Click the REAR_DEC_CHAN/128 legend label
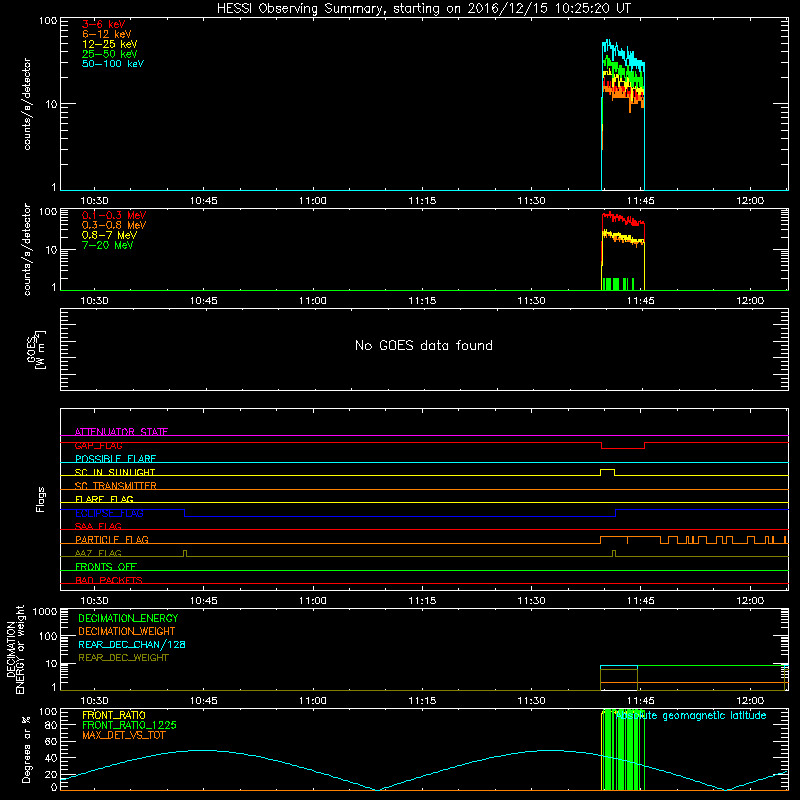This screenshot has width=800, height=800. 132,644
